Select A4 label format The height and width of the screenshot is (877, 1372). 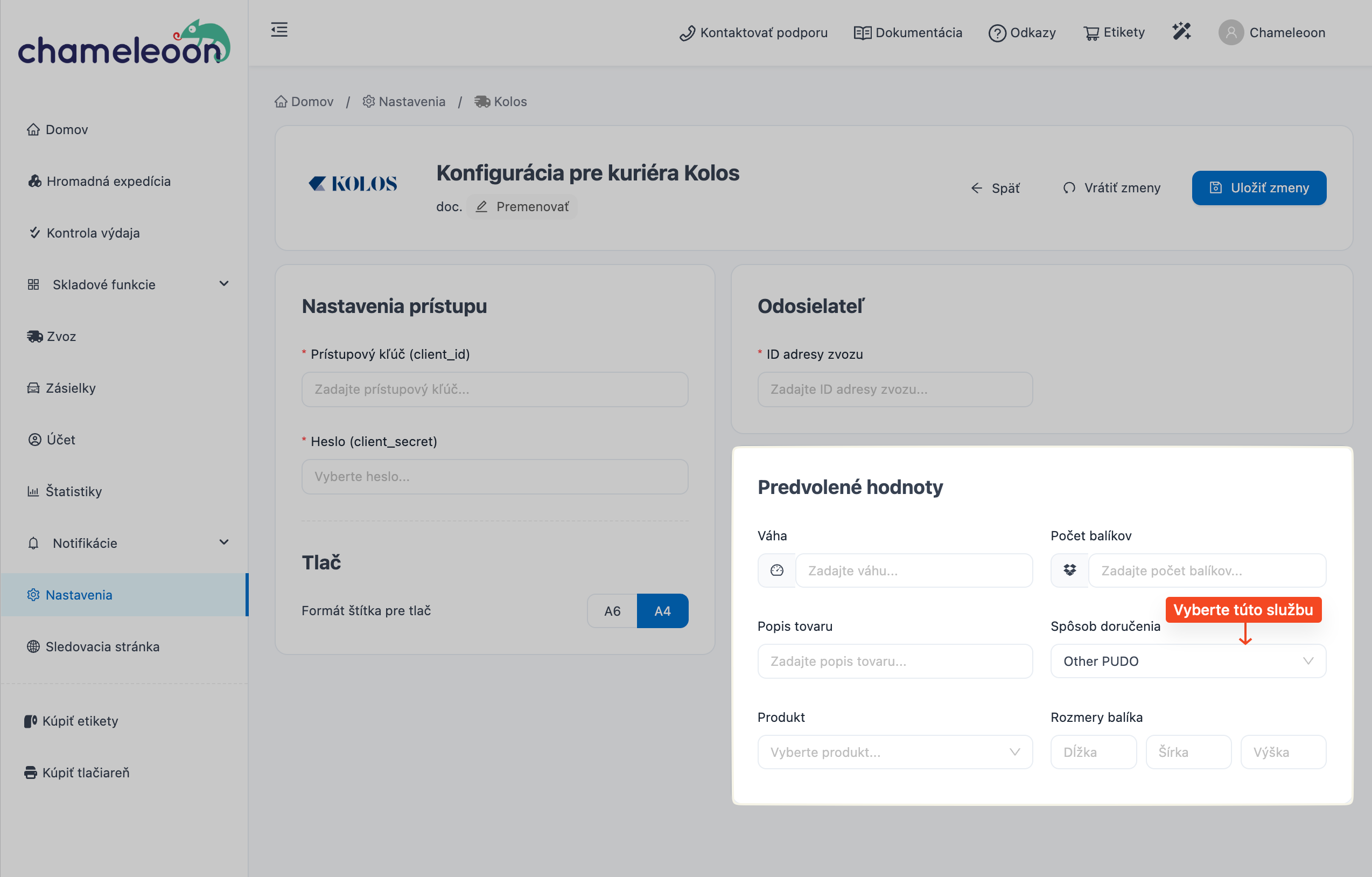coord(662,611)
